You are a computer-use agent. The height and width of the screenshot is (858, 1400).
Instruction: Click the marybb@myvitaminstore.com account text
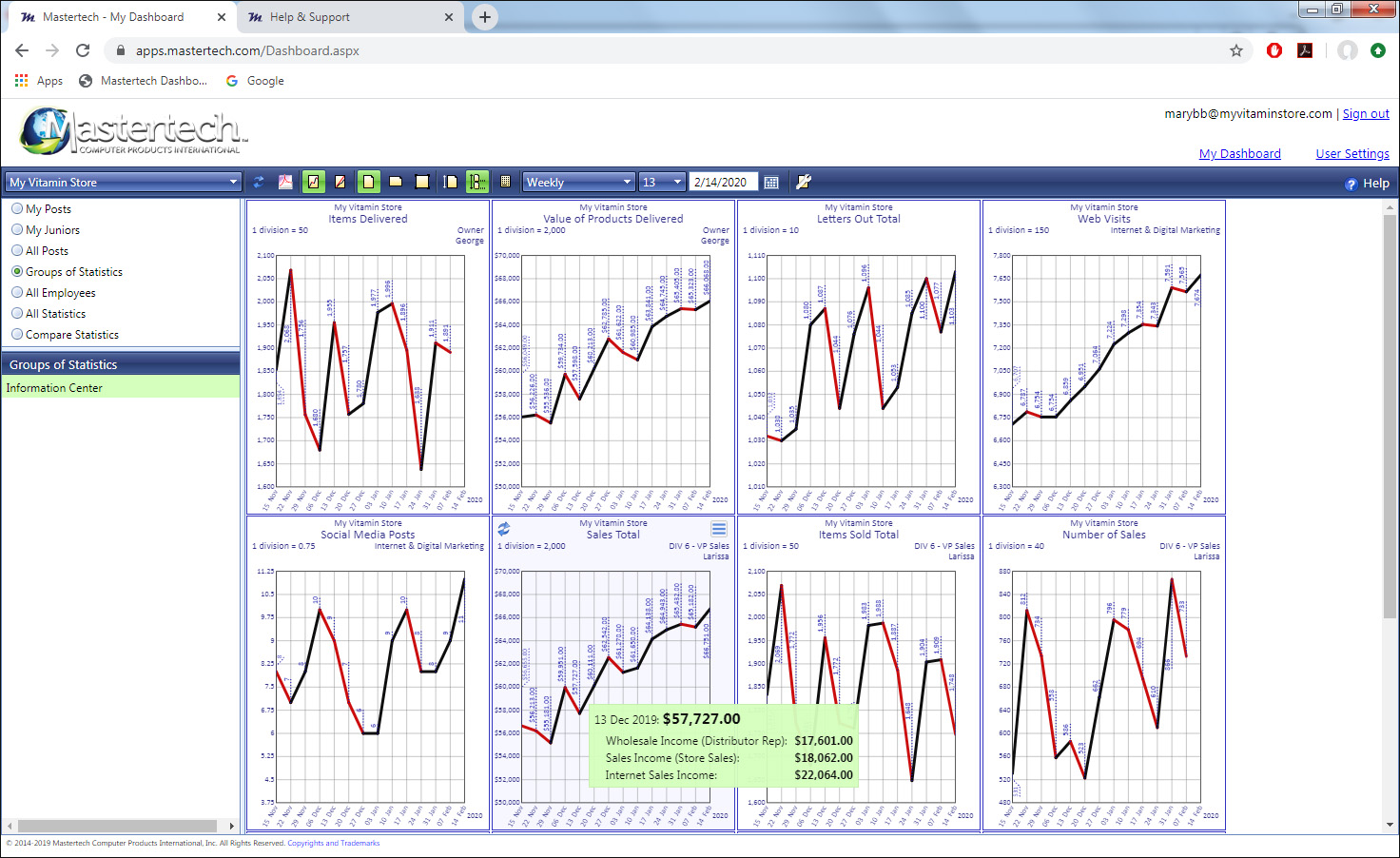point(1248,114)
